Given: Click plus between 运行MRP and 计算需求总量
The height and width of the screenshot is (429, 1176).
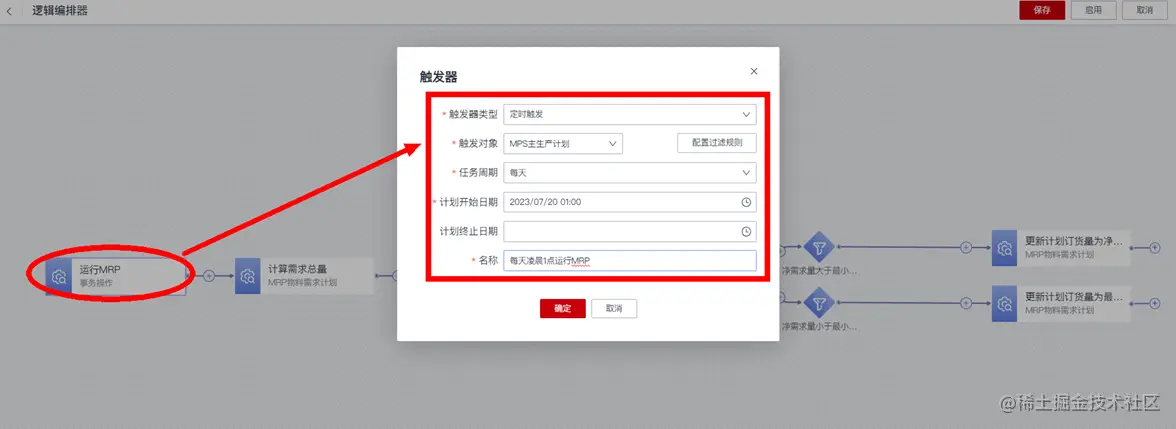Looking at the screenshot, I should [x=209, y=276].
